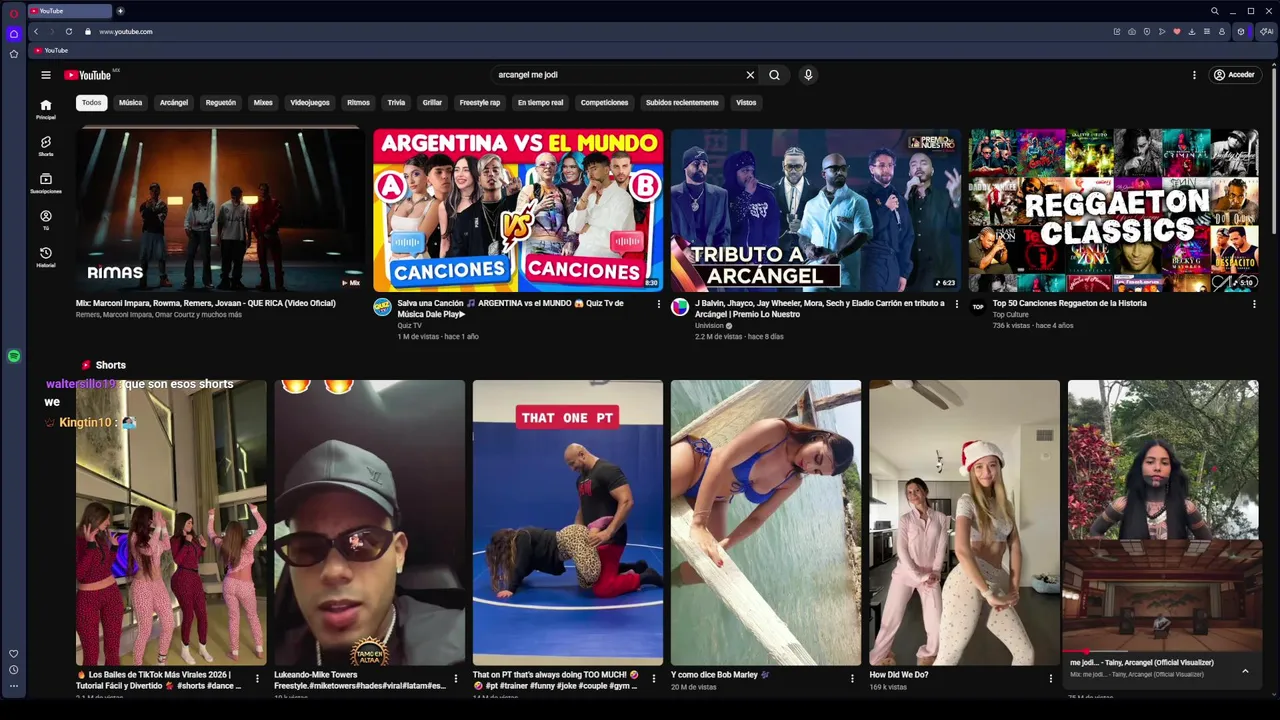Click the Acceder sign-in button
This screenshot has height=720, width=1280.
tap(1234, 75)
